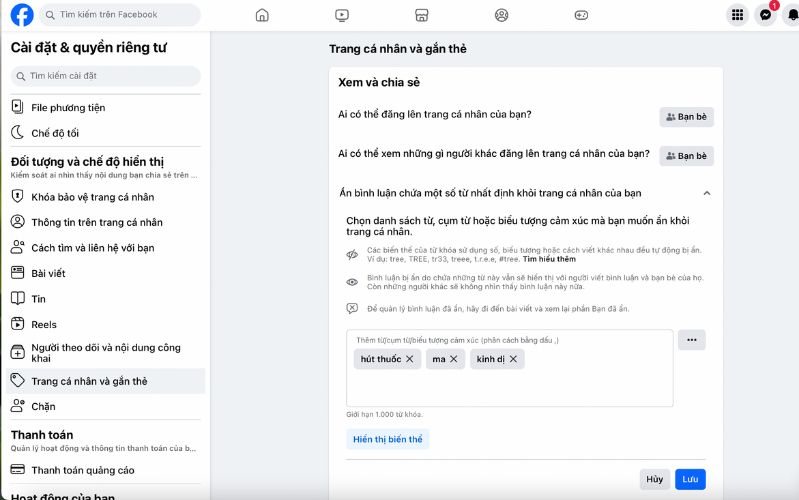Open 'Người theo dõi và nội dung công khai'
This screenshot has width=799, height=500.
[x=105, y=353]
